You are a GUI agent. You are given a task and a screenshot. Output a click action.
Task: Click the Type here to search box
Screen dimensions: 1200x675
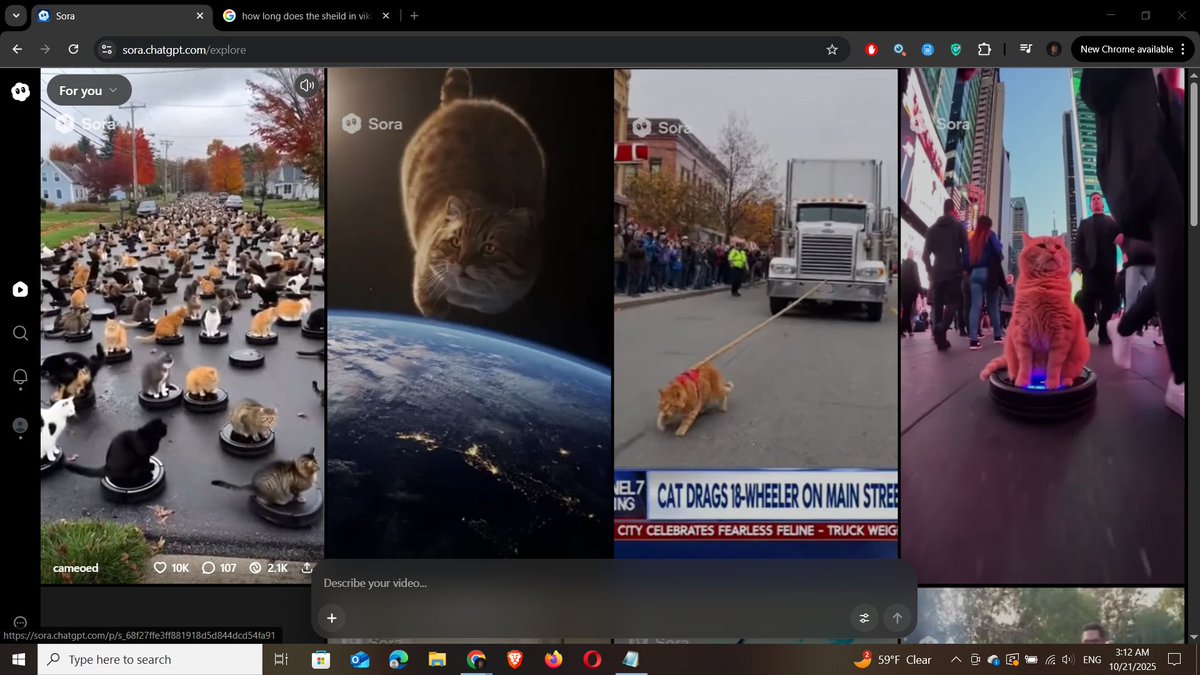pos(150,659)
